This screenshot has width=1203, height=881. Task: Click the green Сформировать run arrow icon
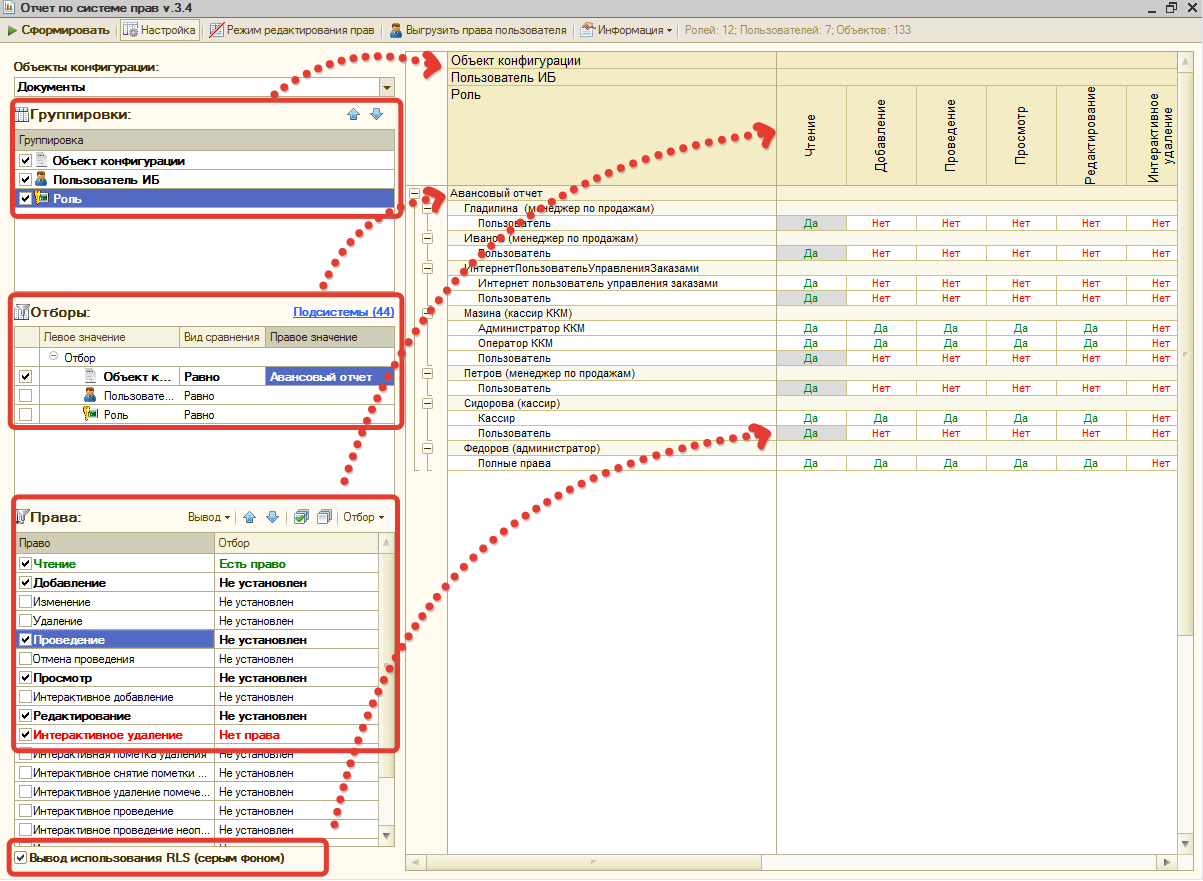pos(12,30)
